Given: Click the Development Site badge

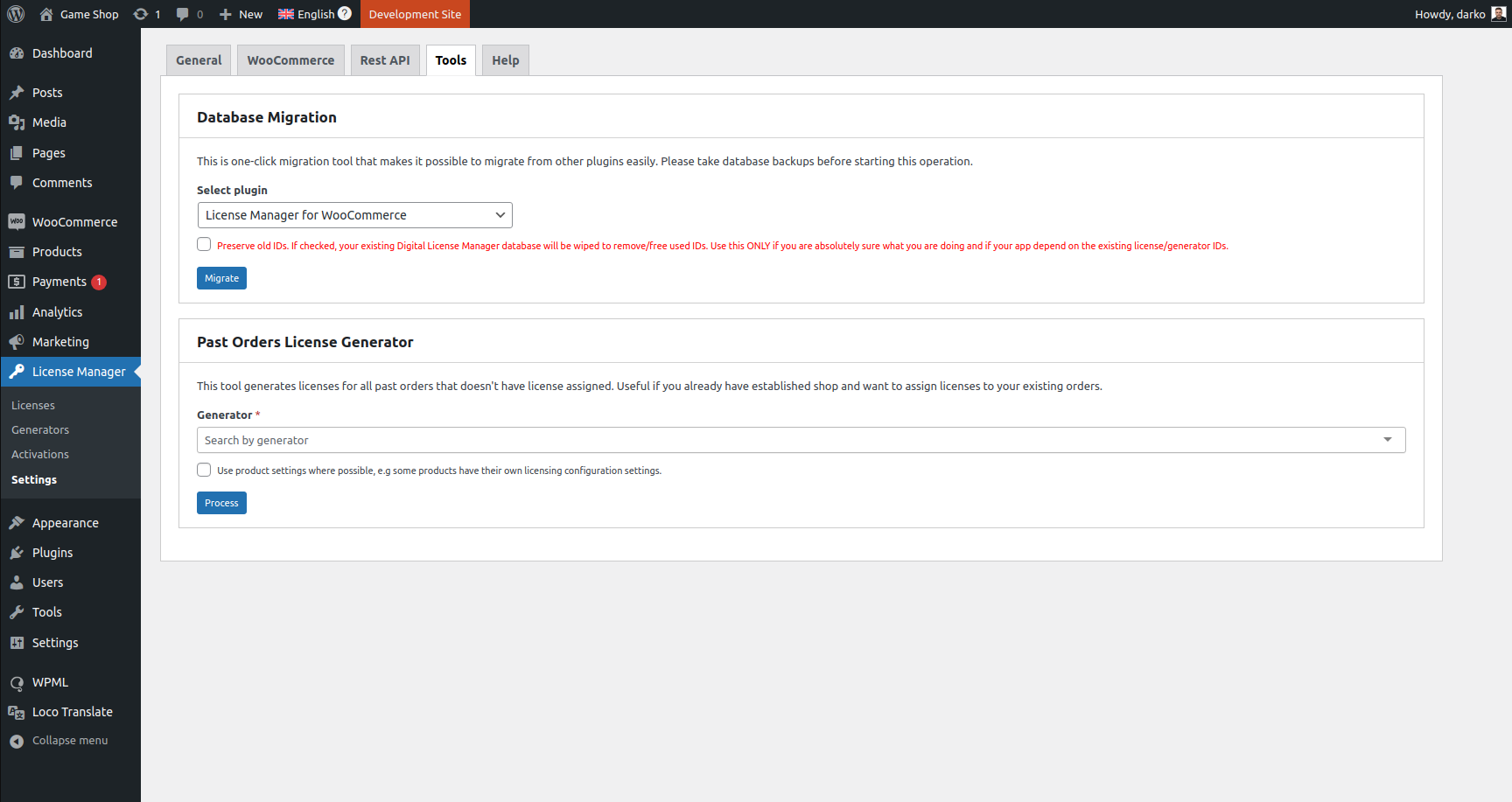Looking at the screenshot, I should tap(415, 14).
